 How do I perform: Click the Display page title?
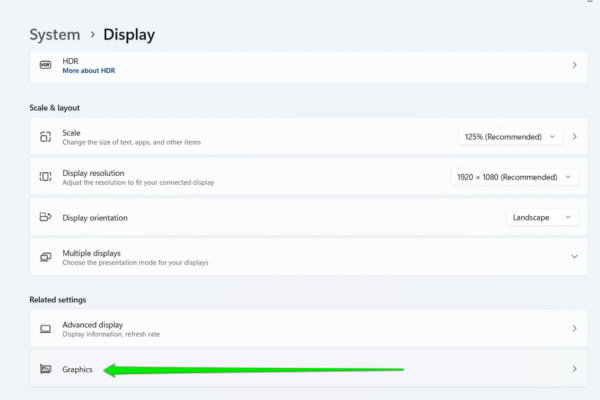coord(129,34)
